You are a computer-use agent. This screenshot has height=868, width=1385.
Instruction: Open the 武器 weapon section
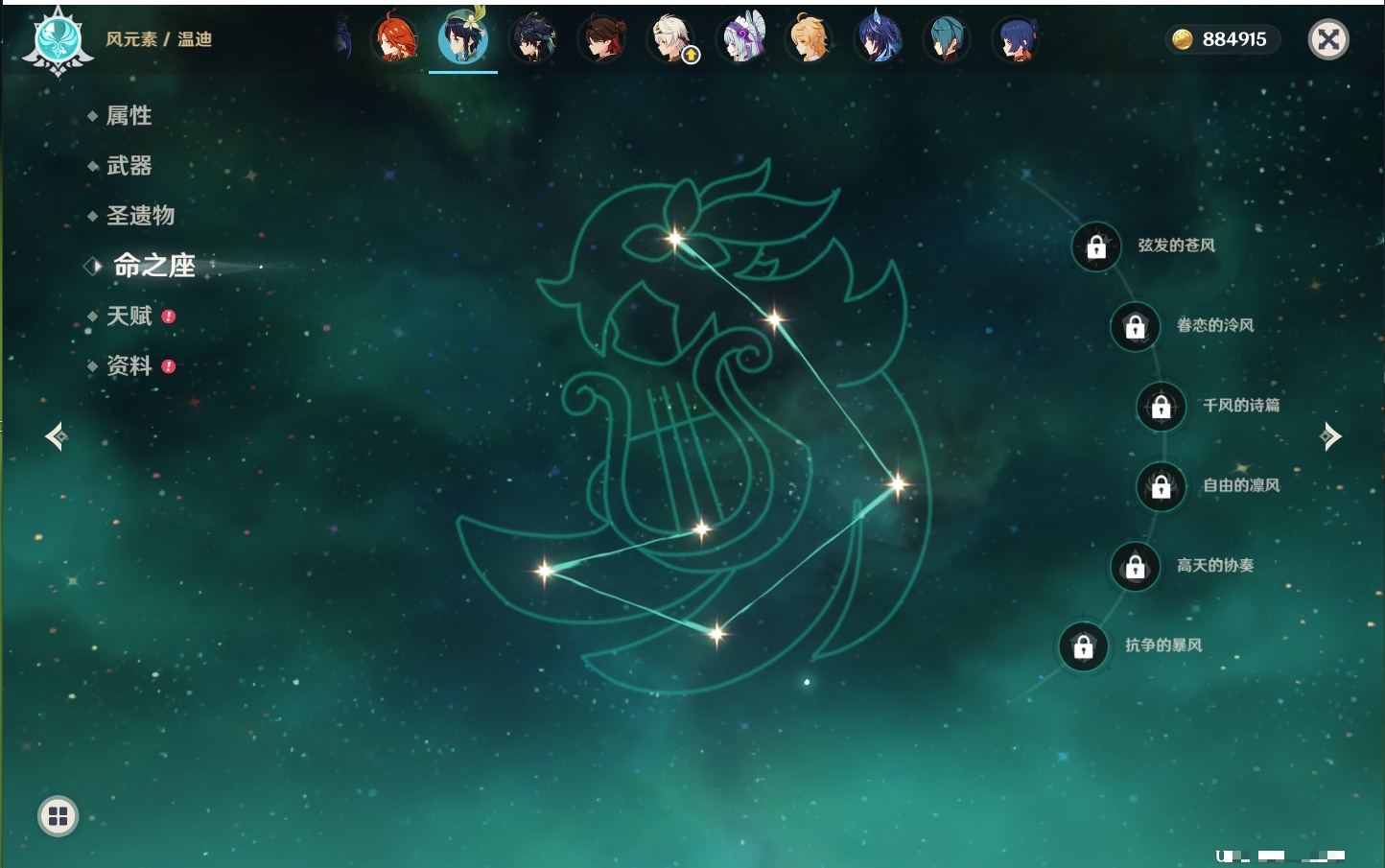point(129,166)
